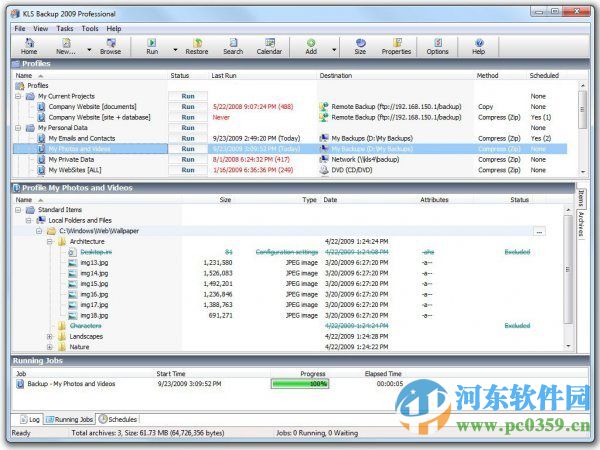Select the Items side tab
The height and width of the screenshot is (450, 600).
click(581, 198)
